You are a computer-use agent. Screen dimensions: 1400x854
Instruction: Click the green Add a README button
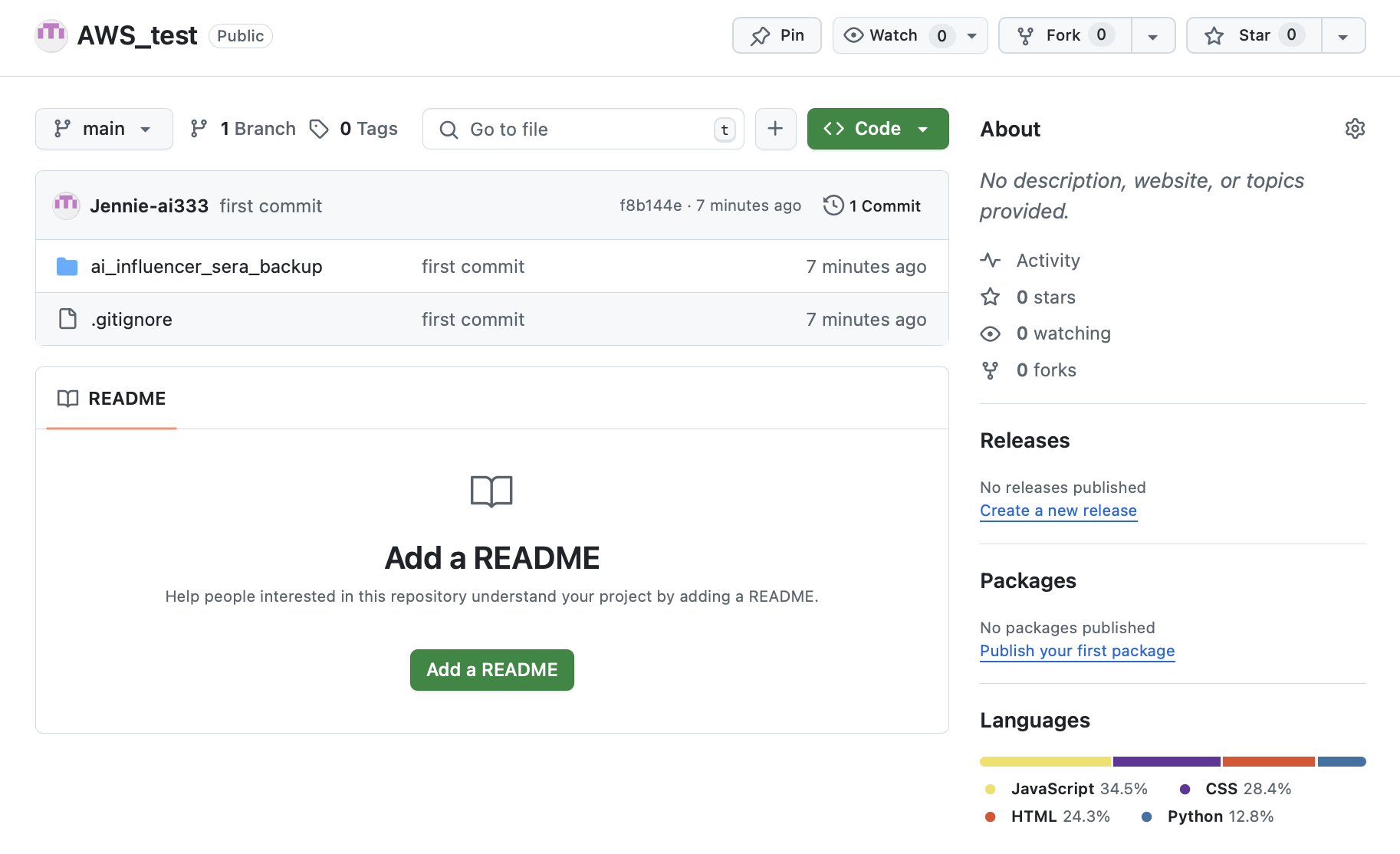(492, 670)
